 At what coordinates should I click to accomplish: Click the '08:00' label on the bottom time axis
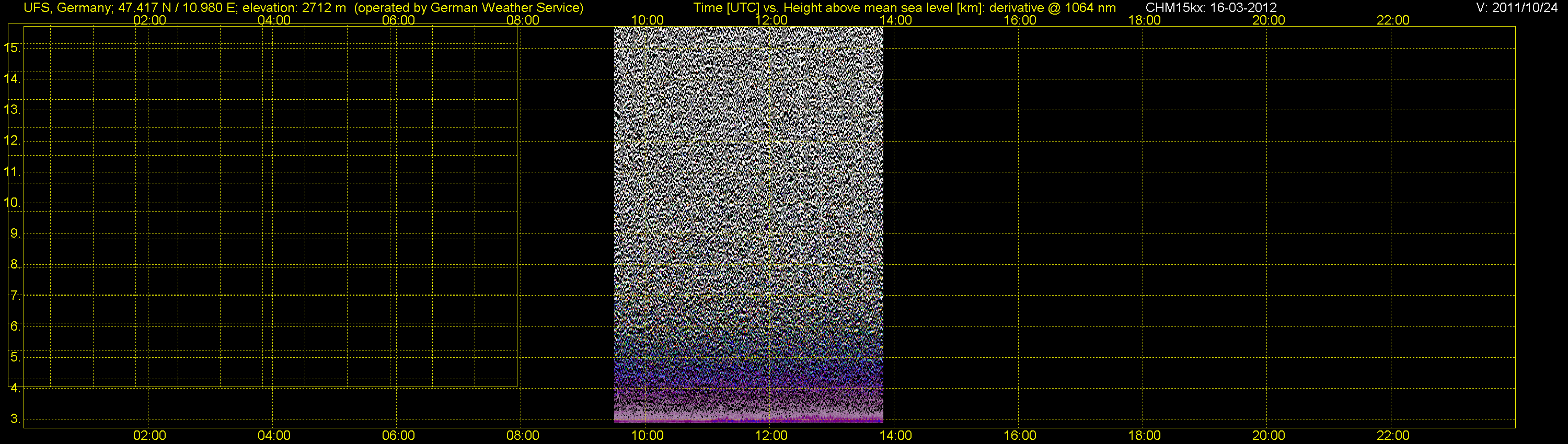(522, 436)
